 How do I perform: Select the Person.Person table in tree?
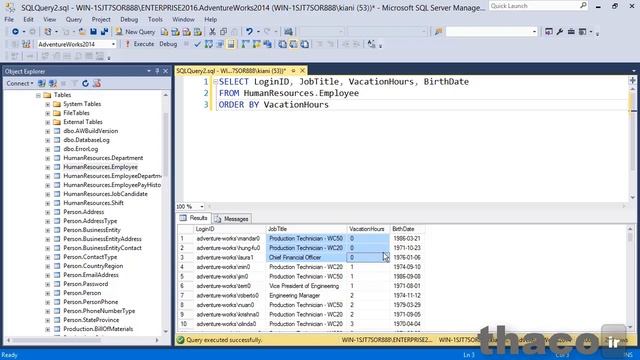coord(82,293)
